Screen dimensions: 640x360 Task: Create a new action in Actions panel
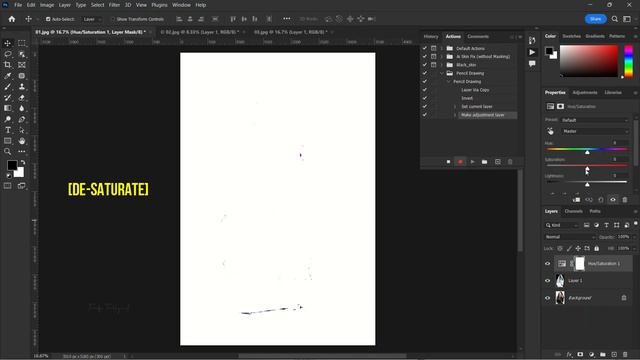coord(498,162)
